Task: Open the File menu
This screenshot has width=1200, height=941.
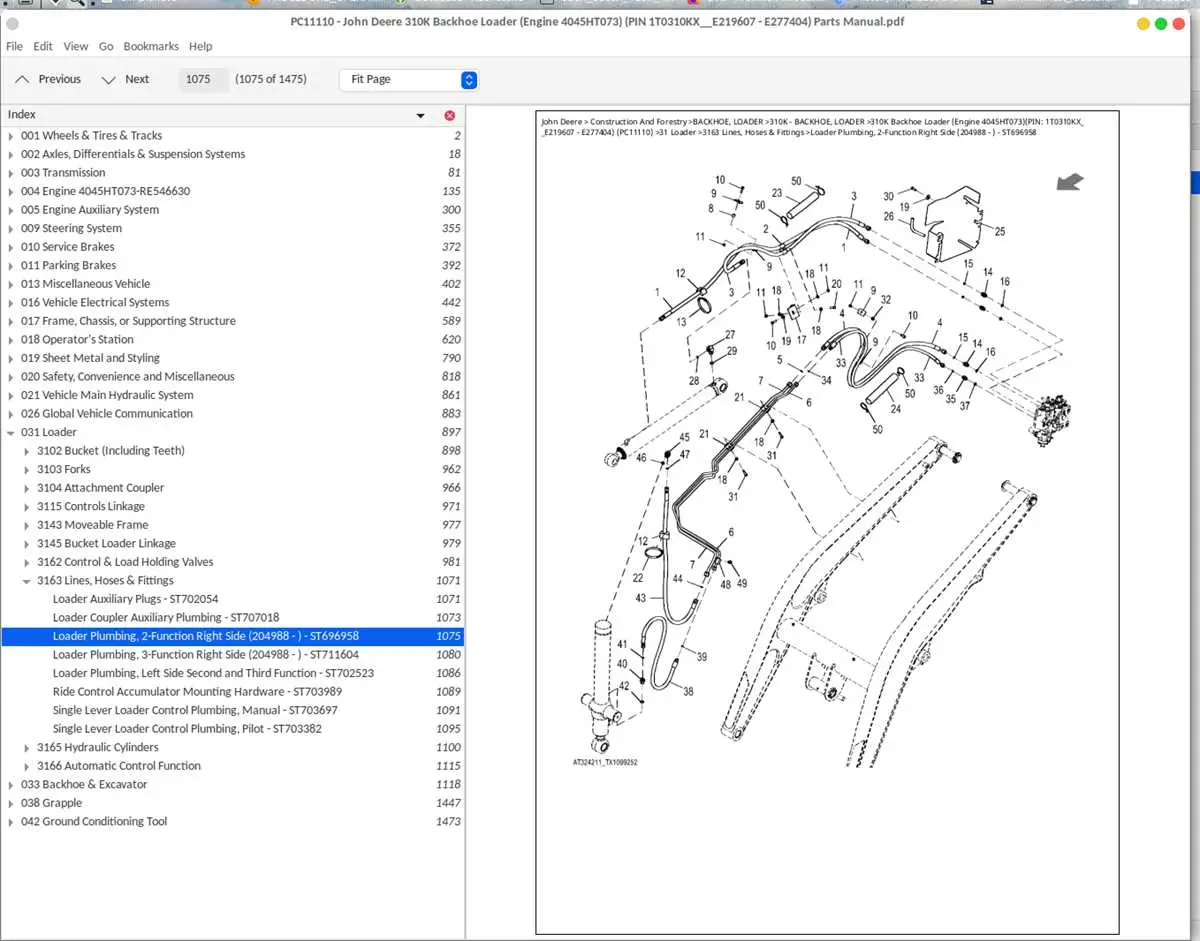Action: tap(14, 46)
